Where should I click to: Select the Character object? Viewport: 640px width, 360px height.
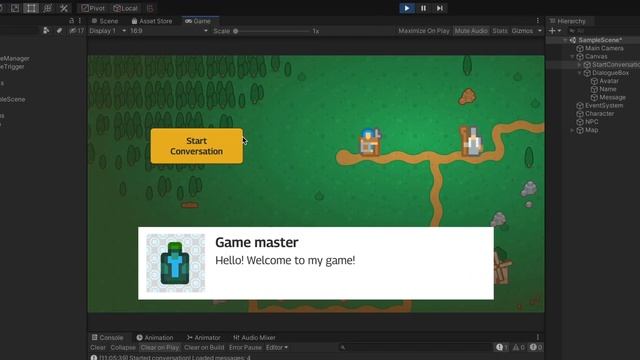[x=599, y=113]
